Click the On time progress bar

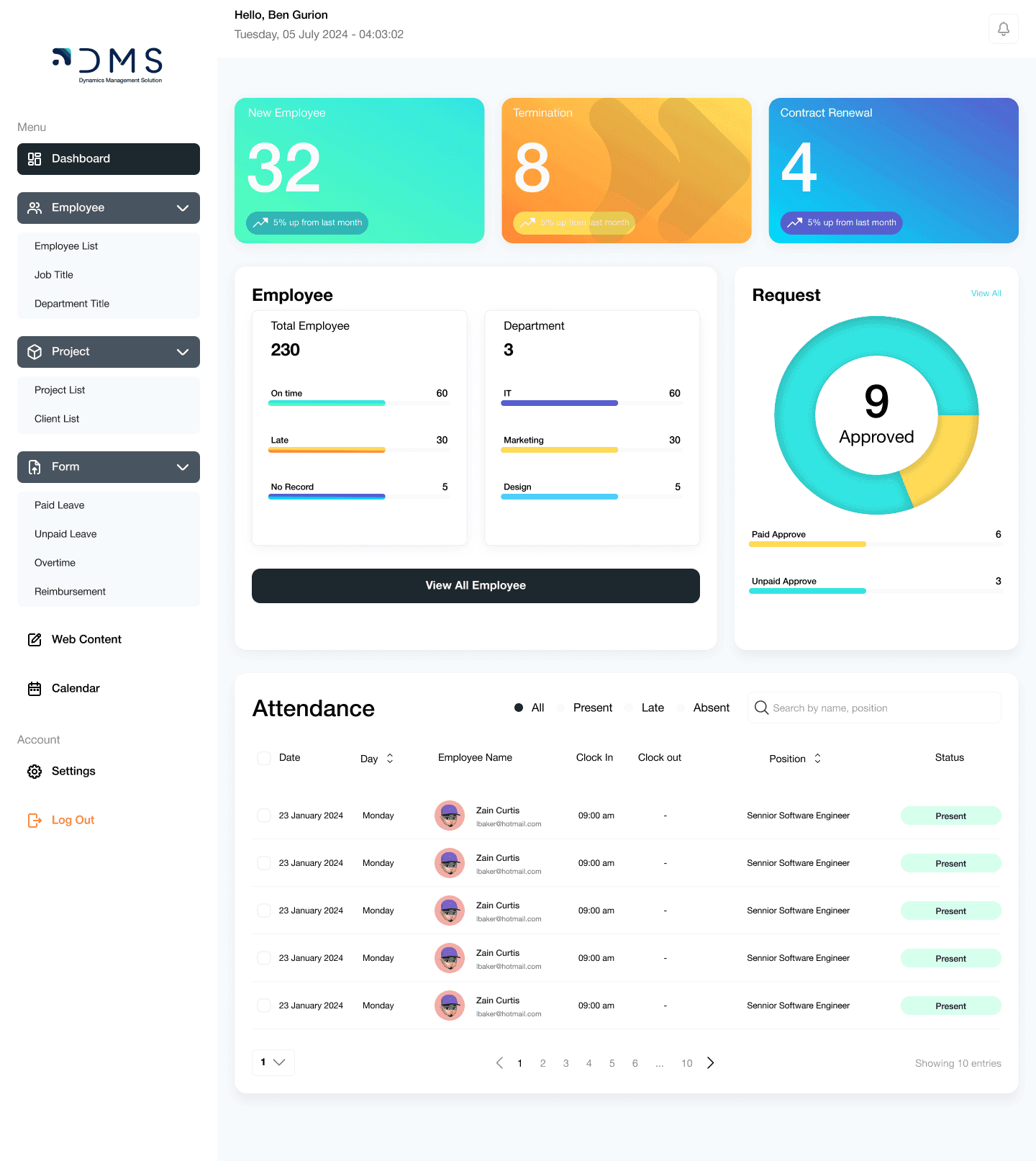click(359, 403)
